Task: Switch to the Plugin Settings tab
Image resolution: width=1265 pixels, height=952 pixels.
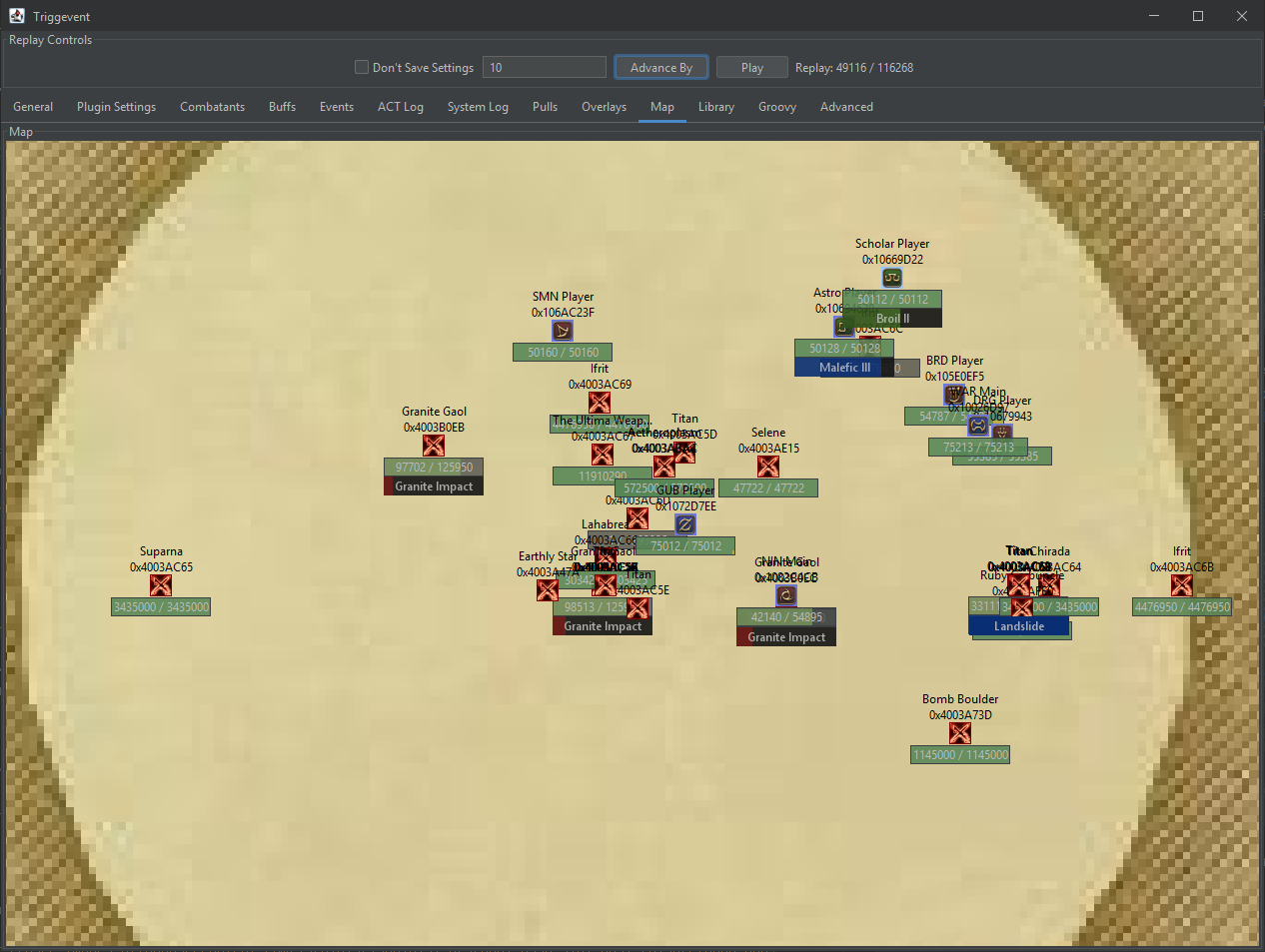Action: coord(117,107)
